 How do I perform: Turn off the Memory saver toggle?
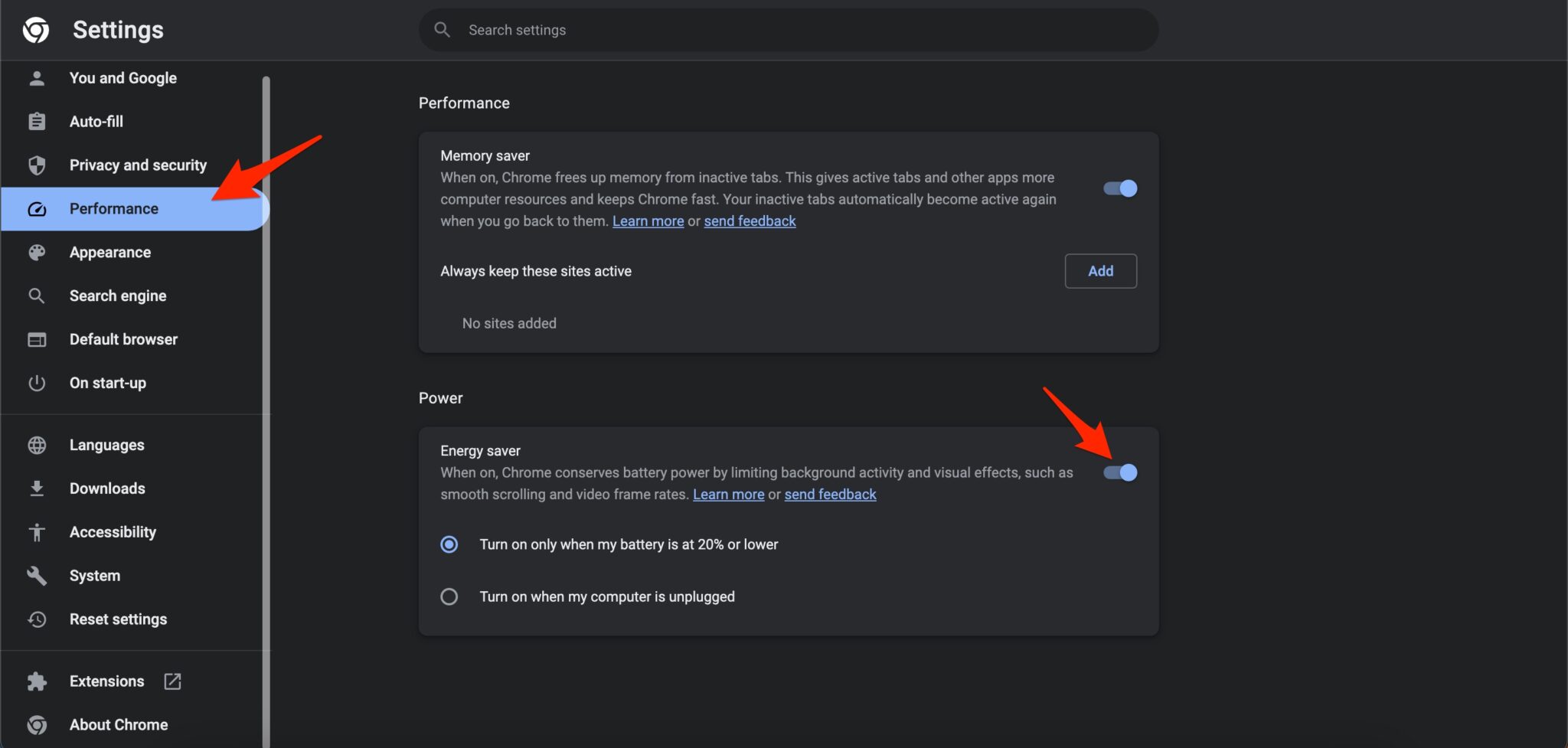tap(1119, 188)
